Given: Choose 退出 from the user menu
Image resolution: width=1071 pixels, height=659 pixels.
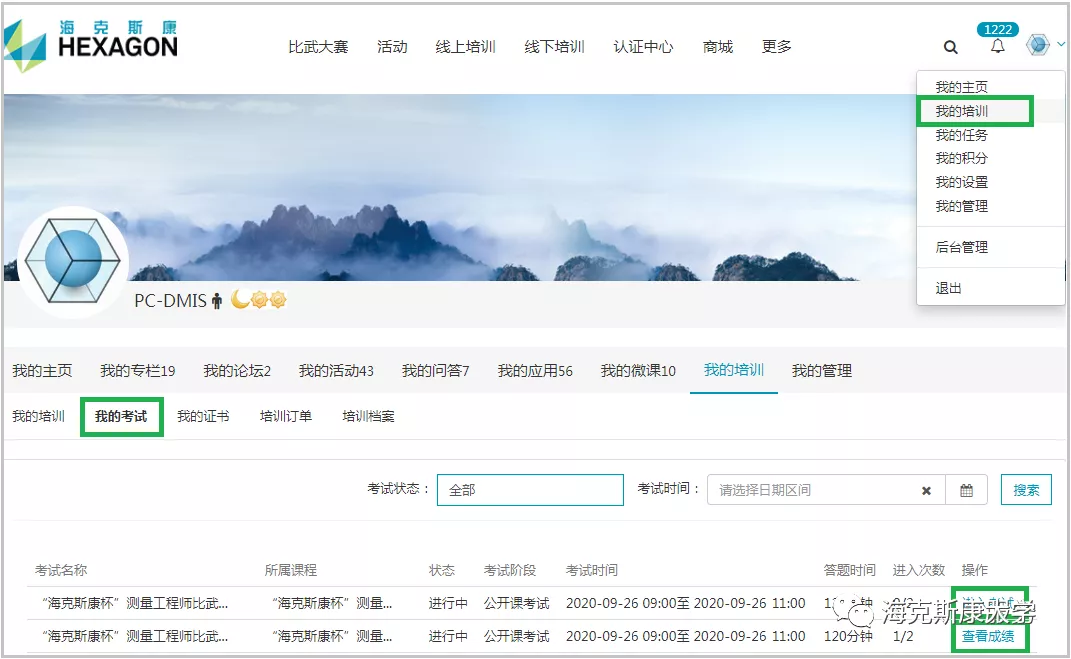Looking at the screenshot, I should [948, 288].
